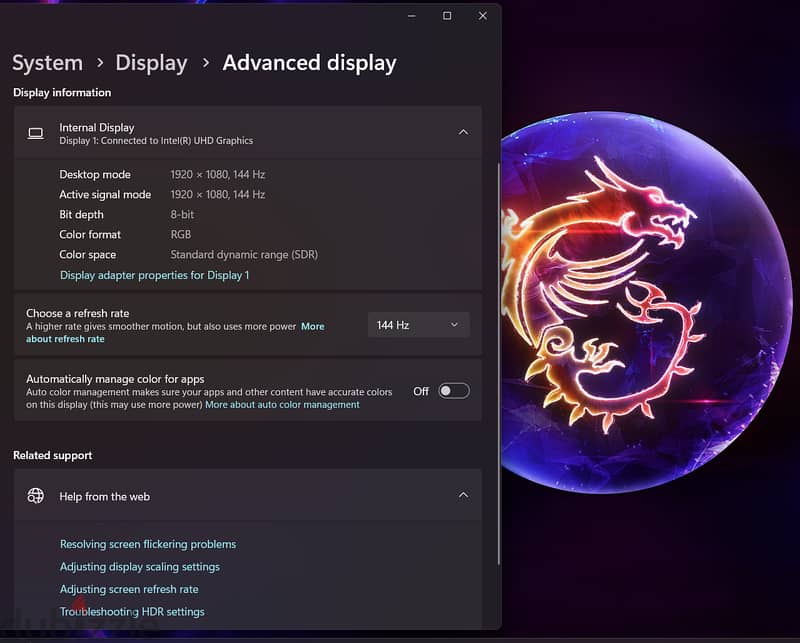
Task: Open Resolving screen flickering problems
Action: point(148,545)
